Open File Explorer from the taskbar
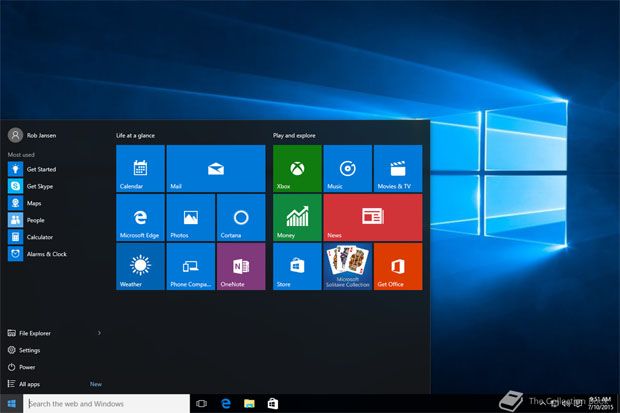This screenshot has height=413, width=620. pos(250,404)
